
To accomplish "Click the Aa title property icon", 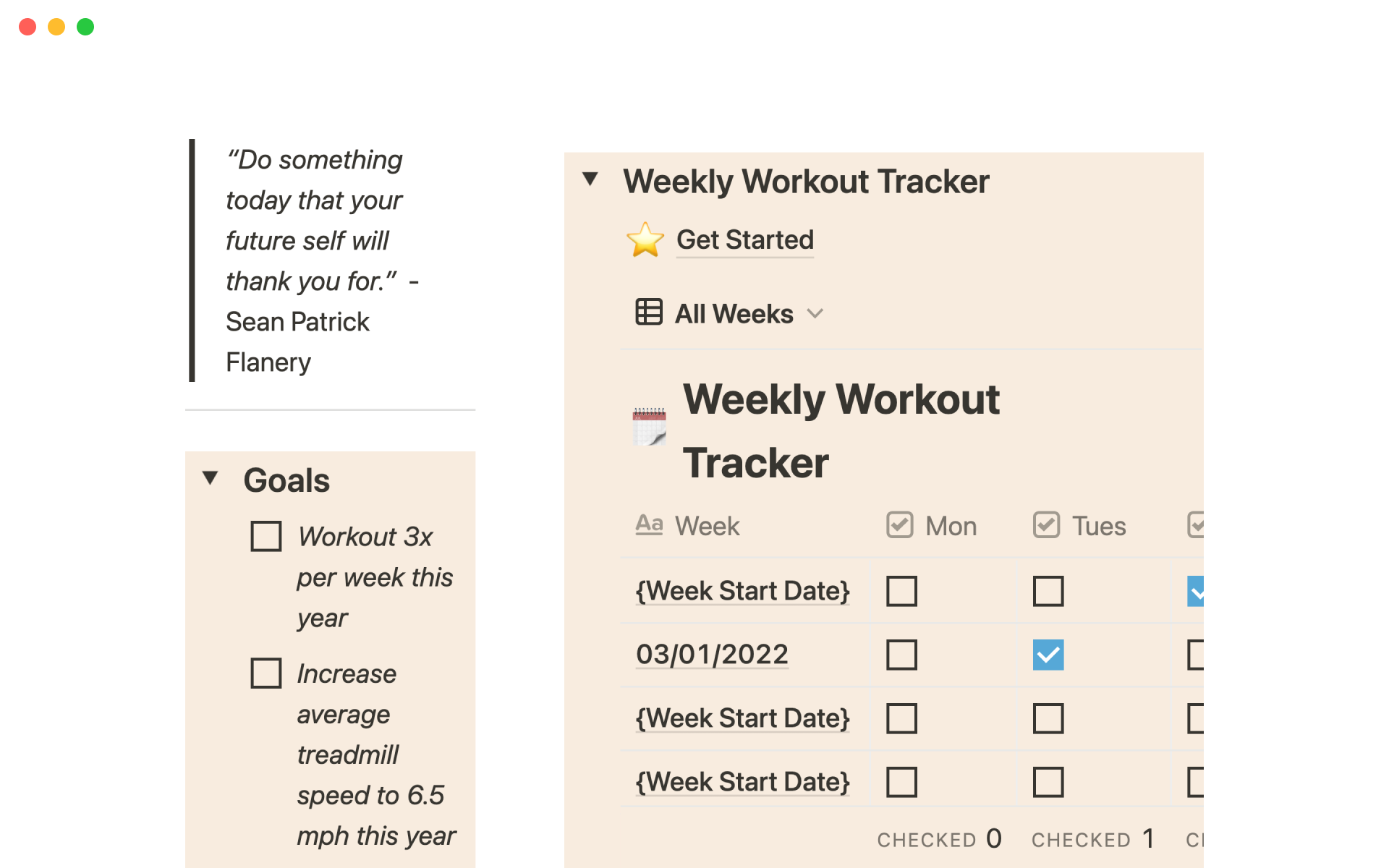I will pos(649,524).
